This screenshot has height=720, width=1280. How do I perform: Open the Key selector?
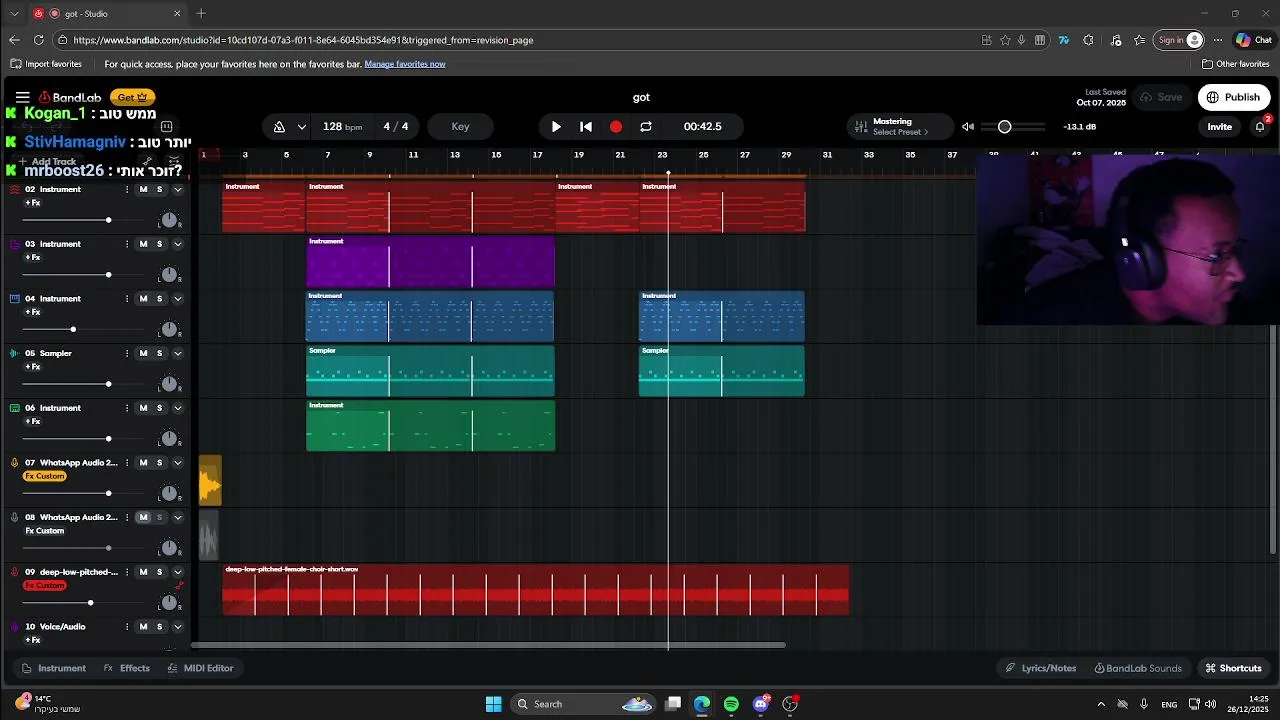point(460,127)
